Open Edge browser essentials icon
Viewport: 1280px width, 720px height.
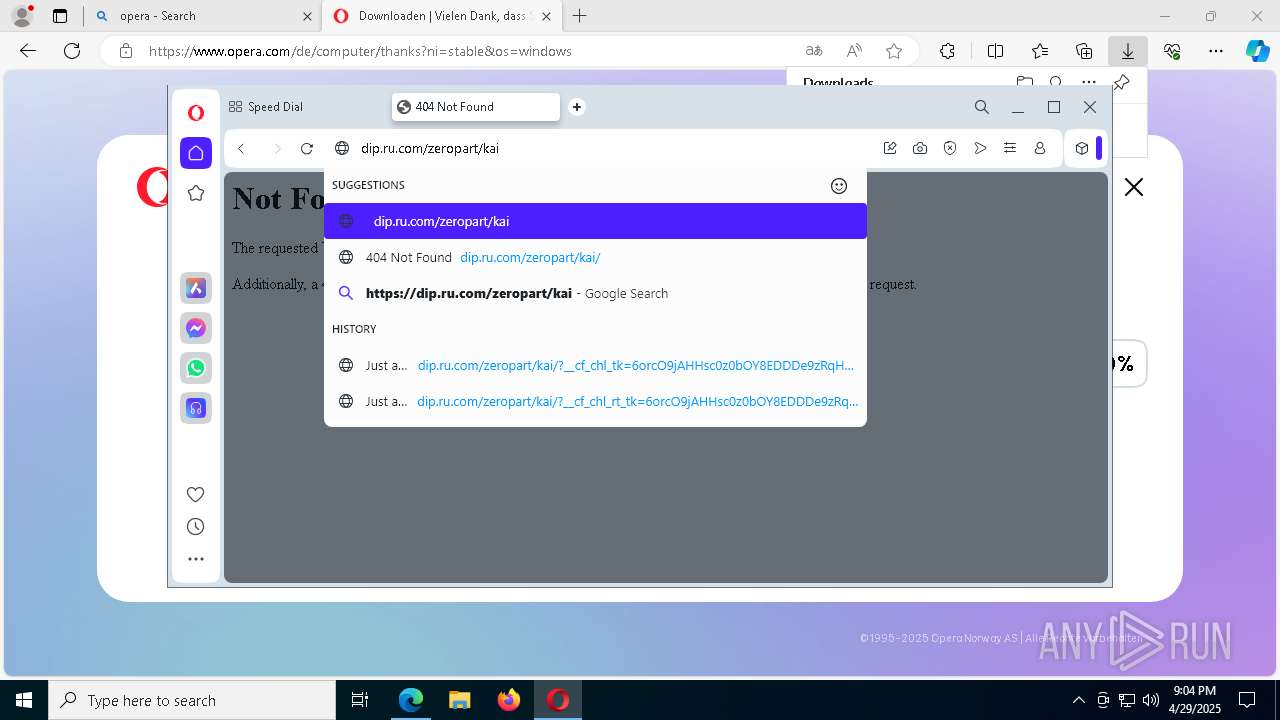click(x=1172, y=51)
